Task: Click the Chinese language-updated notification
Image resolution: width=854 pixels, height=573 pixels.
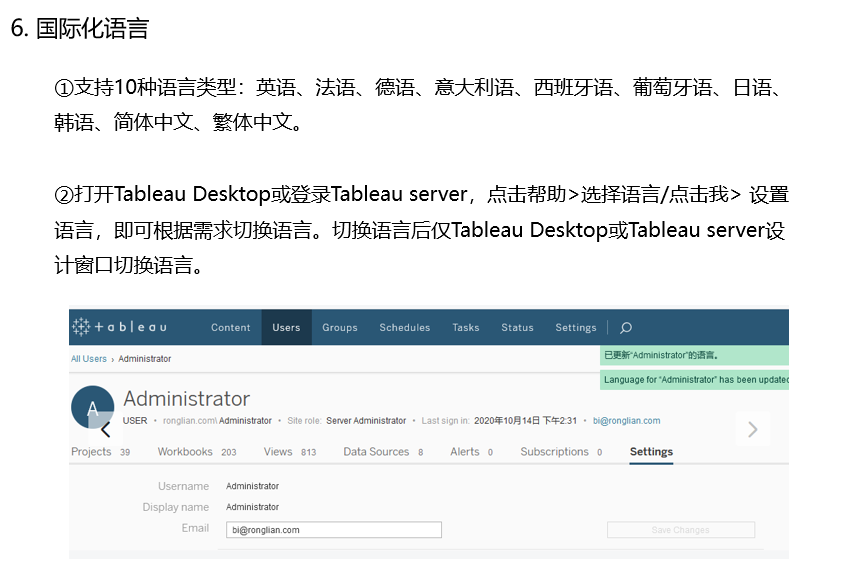Action: [x=694, y=355]
